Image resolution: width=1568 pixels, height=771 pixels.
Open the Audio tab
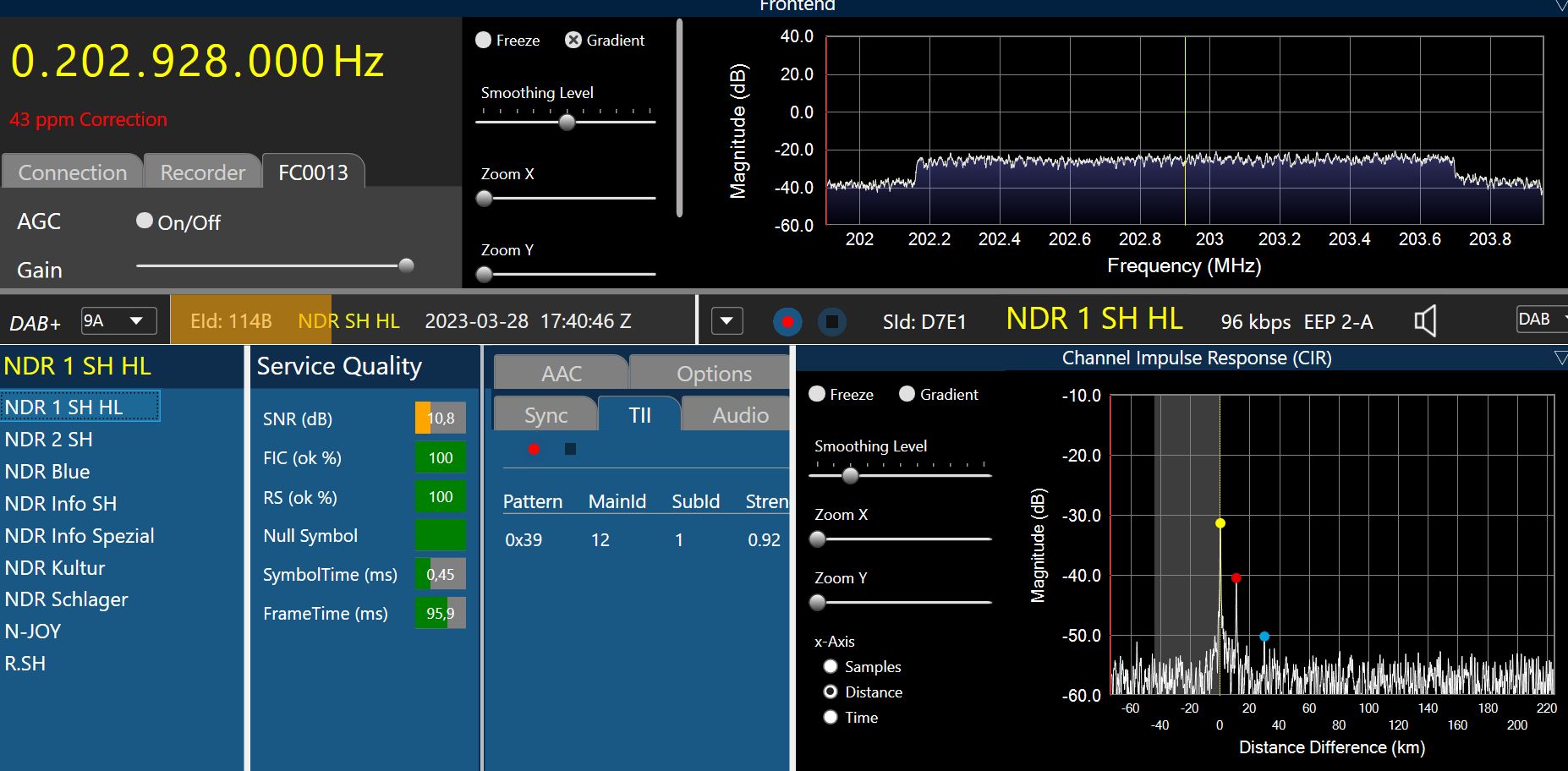(740, 415)
